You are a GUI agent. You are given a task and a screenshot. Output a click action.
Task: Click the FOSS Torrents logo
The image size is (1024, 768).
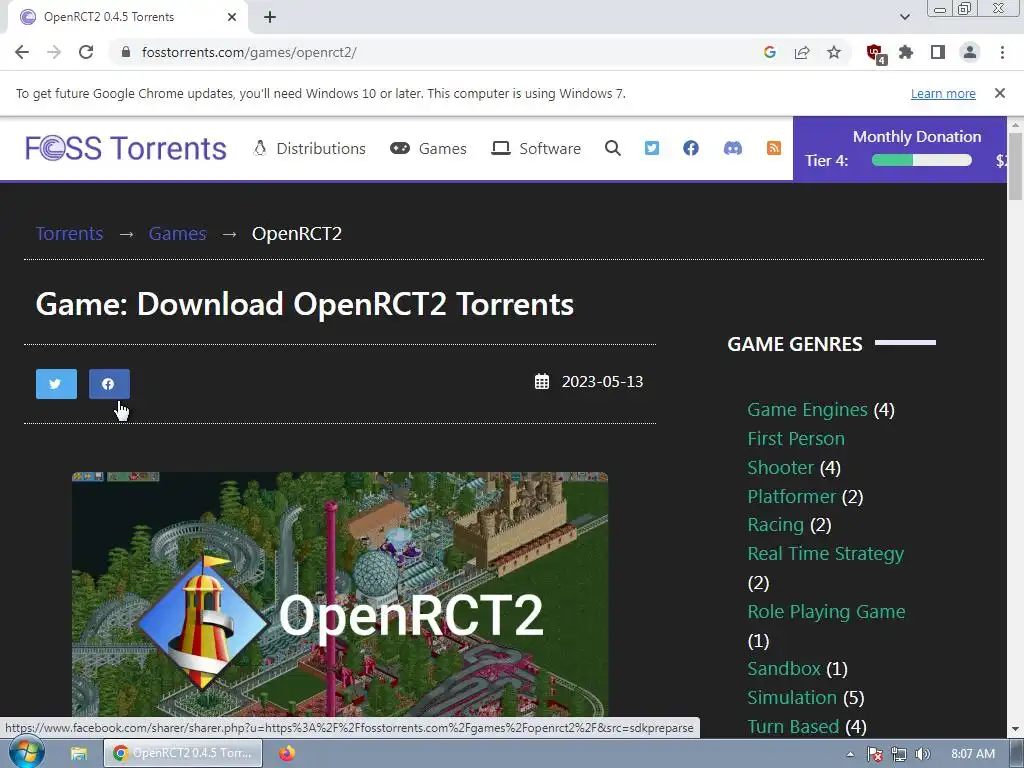point(125,148)
